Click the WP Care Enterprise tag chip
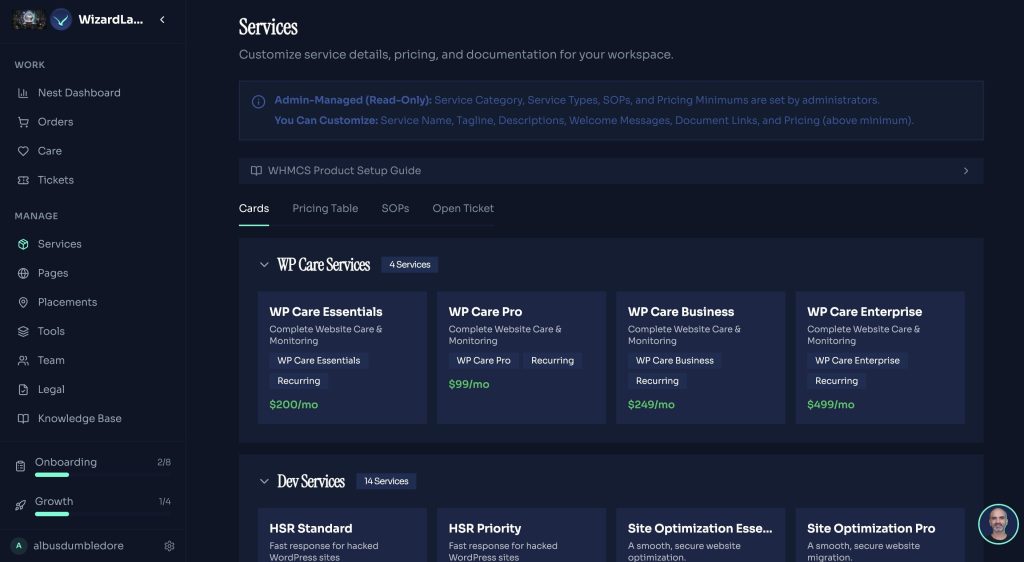Image resolution: width=1024 pixels, height=562 pixels. 857,360
